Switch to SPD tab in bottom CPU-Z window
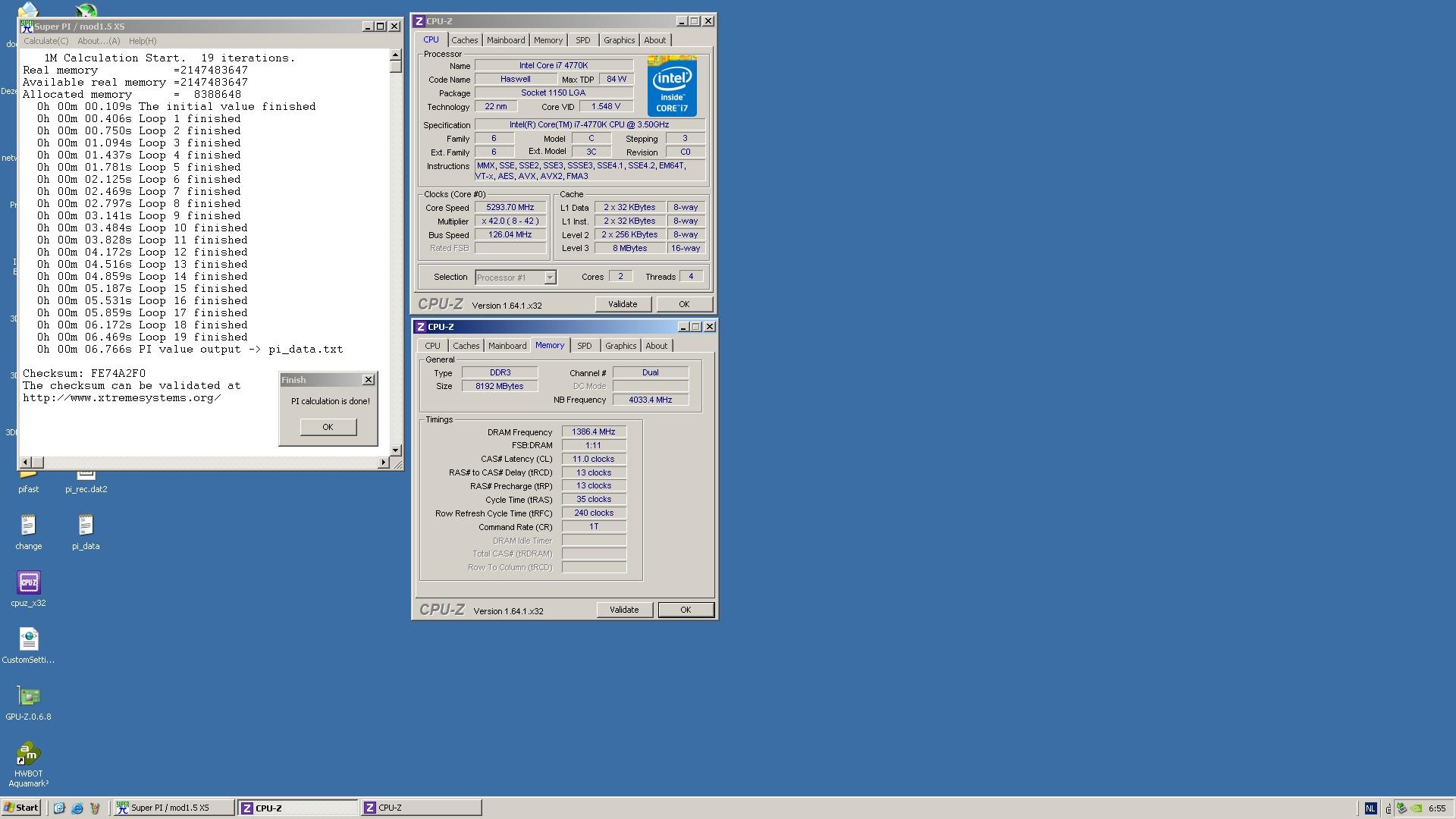Screen dimensions: 1456x819 [584, 346]
